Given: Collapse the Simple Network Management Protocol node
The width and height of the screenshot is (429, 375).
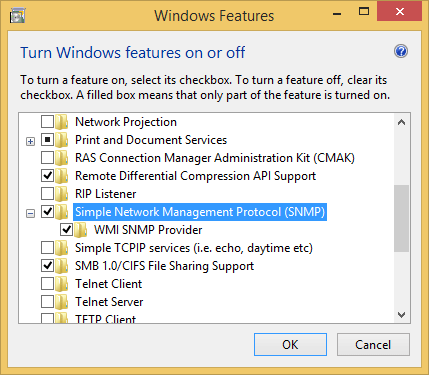Looking at the screenshot, I should coord(30,213).
